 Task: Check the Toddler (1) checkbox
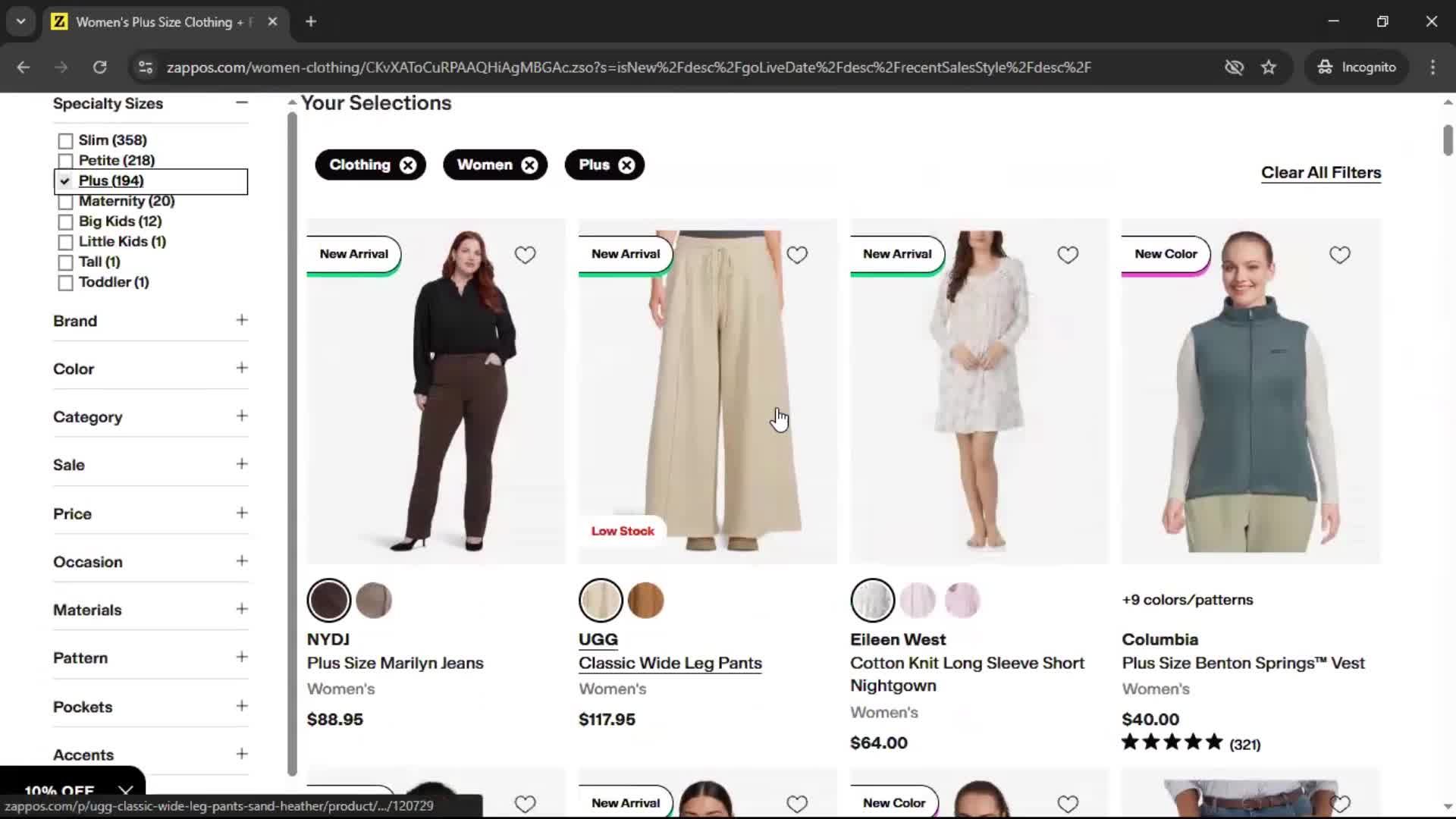pyautogui.click(x=65, y=283)
